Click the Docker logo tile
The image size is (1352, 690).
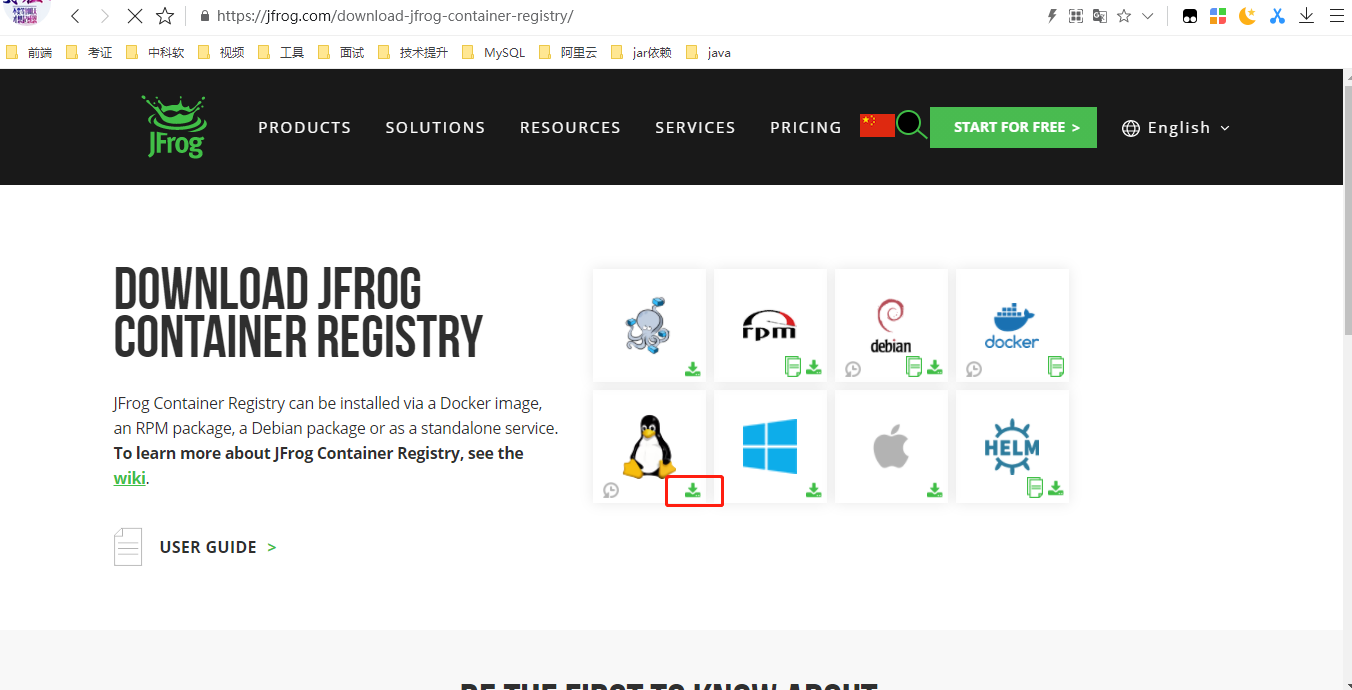(x=1011, y=325)
